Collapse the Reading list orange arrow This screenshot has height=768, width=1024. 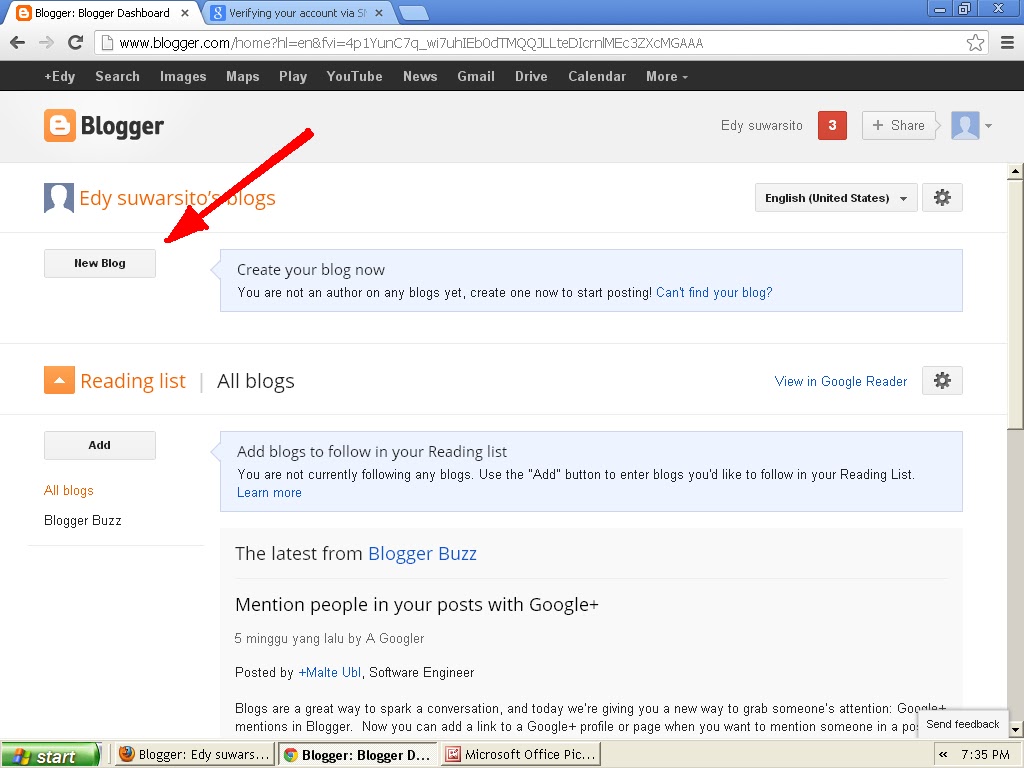(59, 380)
